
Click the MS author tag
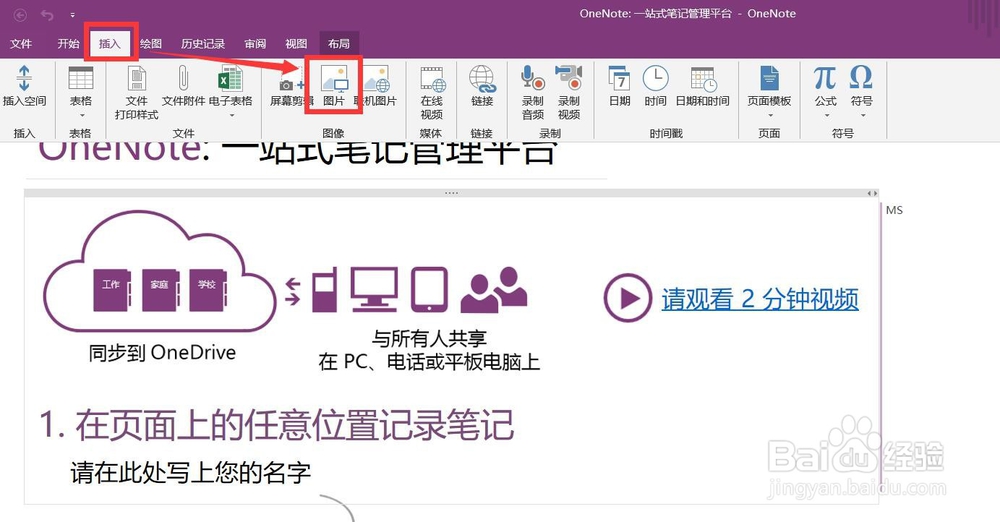coord(894,210)
